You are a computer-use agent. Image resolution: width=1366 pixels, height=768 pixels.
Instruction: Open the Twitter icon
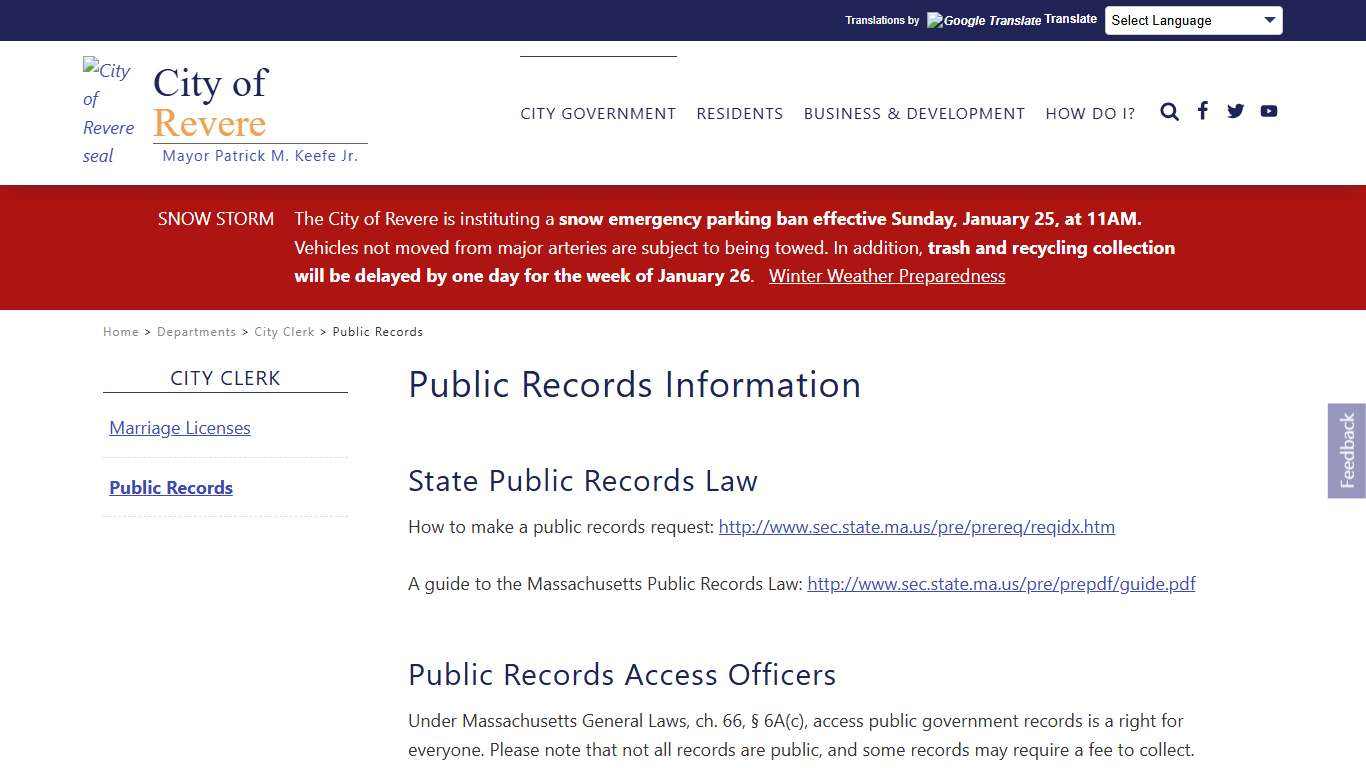coord(1235,111)
